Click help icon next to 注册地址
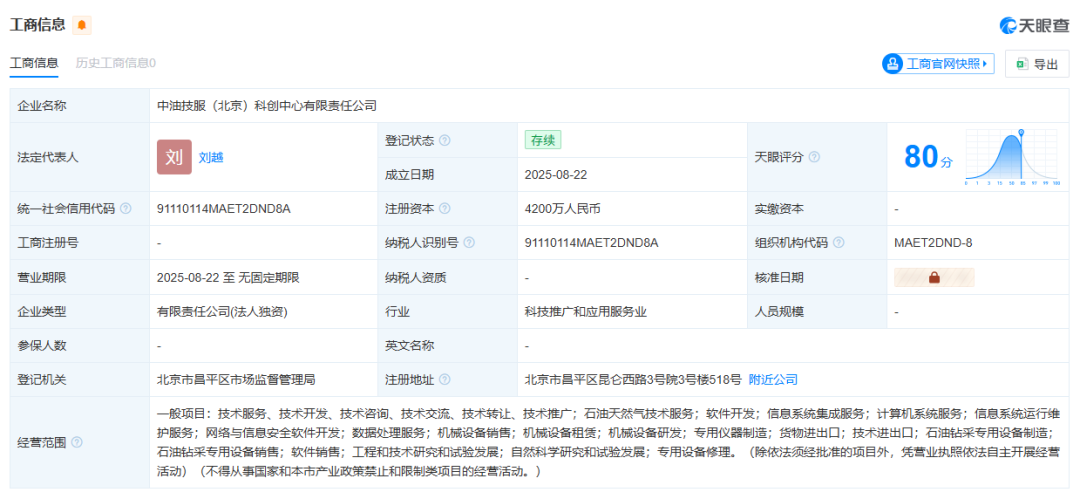1080x499 pixels. click(x=444, y=380)
